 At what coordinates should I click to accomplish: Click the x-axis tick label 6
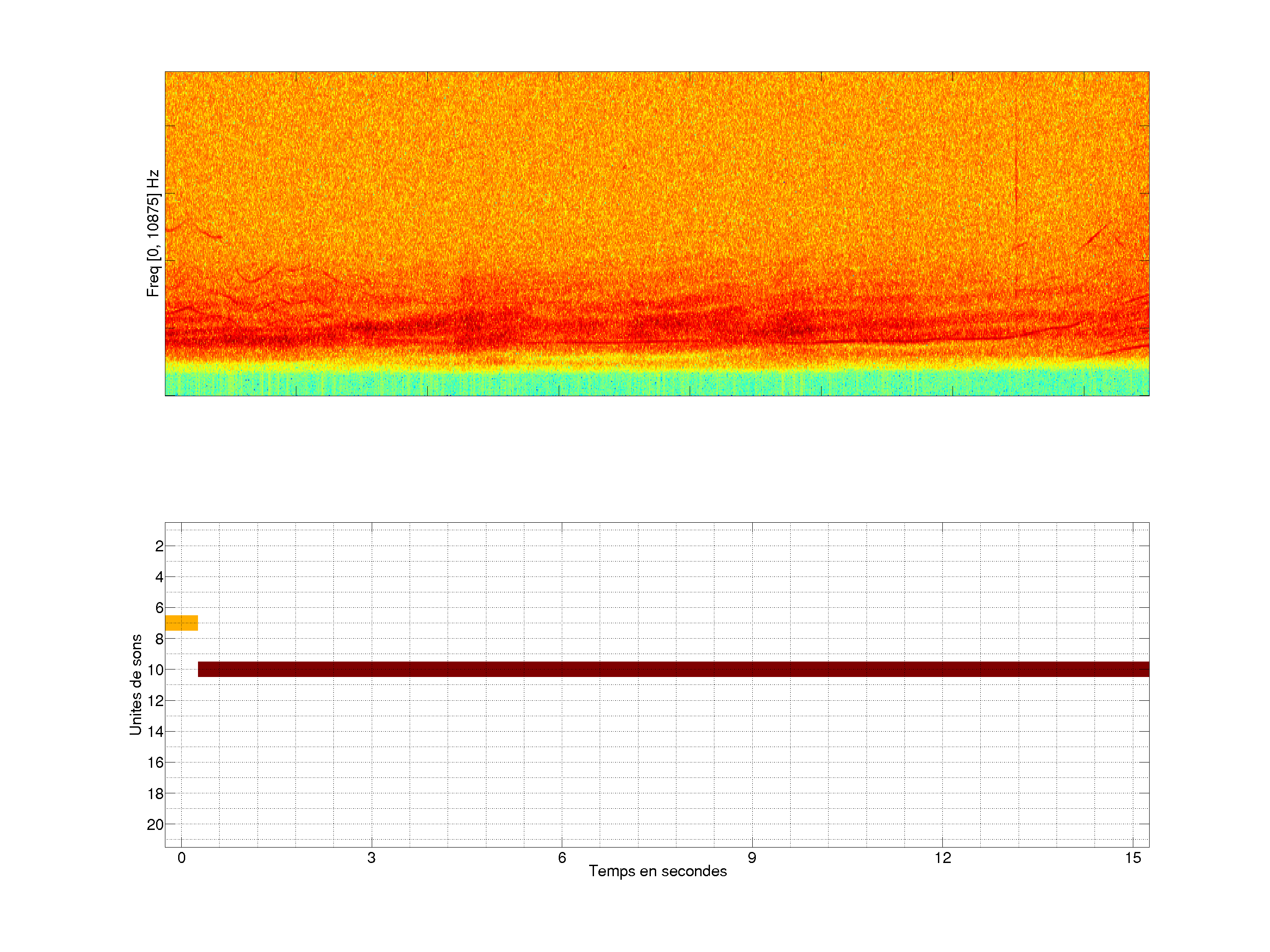561,858
